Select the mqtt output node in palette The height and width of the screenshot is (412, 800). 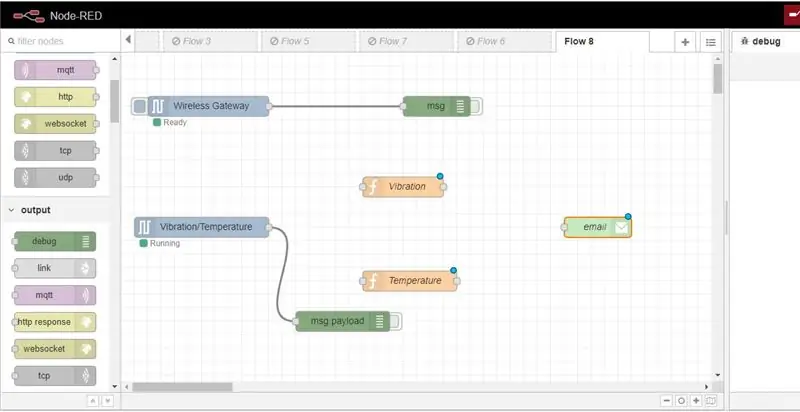pyautogui.click(x=55, y=295)
